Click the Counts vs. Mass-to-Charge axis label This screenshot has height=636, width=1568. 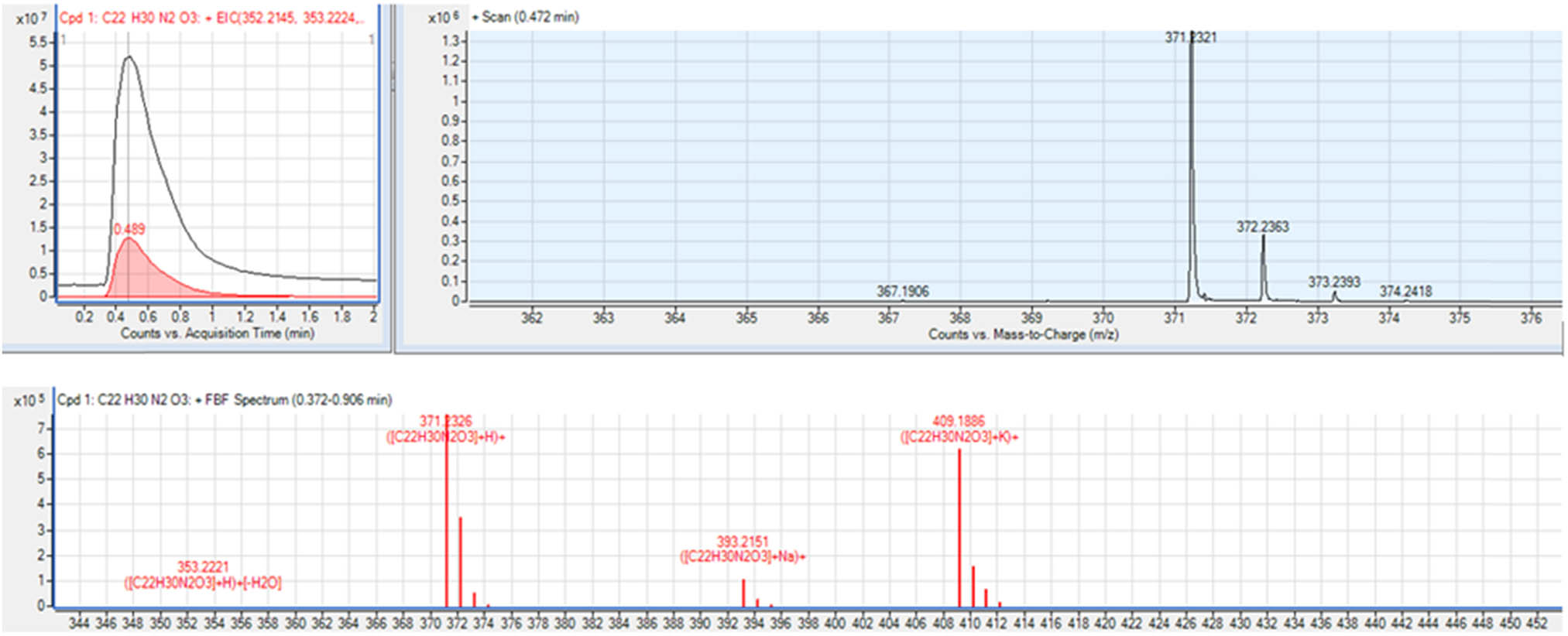point(1023,334)
